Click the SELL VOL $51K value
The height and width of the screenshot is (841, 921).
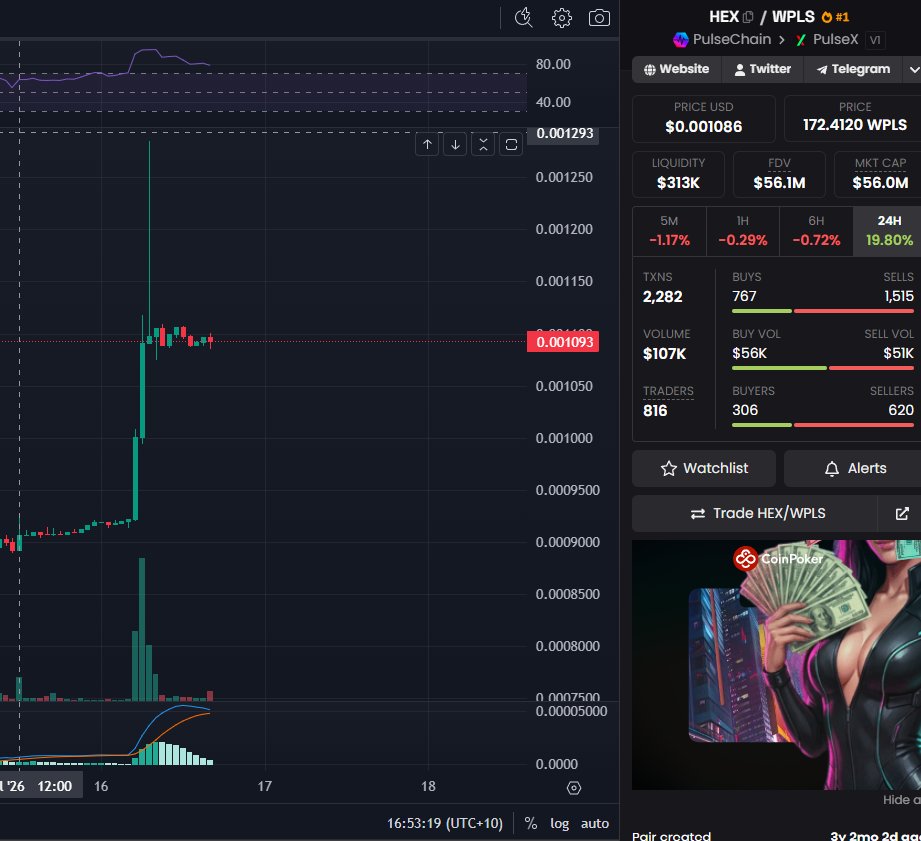[899, 353]
